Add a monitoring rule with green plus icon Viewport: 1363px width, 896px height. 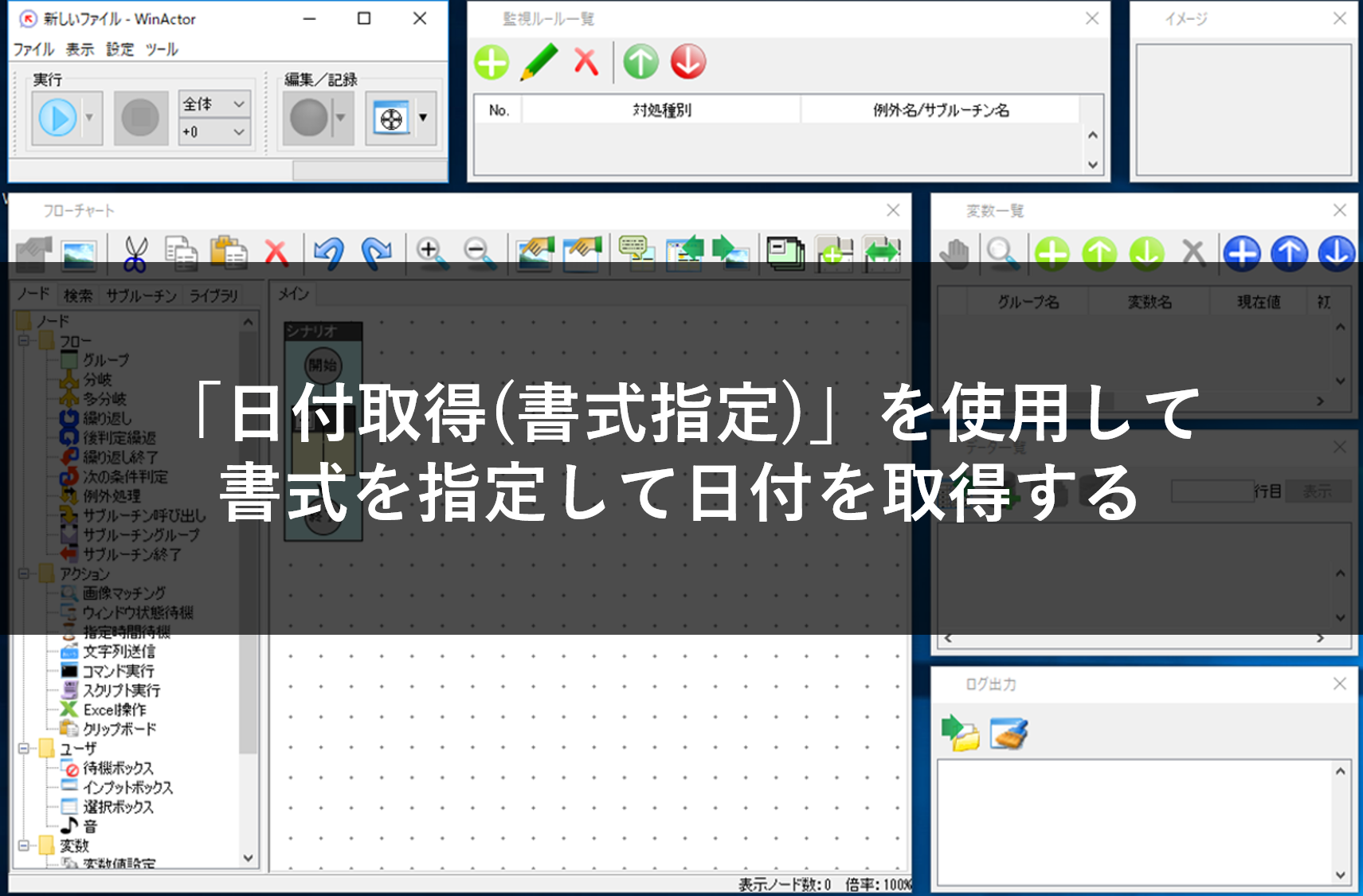tap(492, 62)
